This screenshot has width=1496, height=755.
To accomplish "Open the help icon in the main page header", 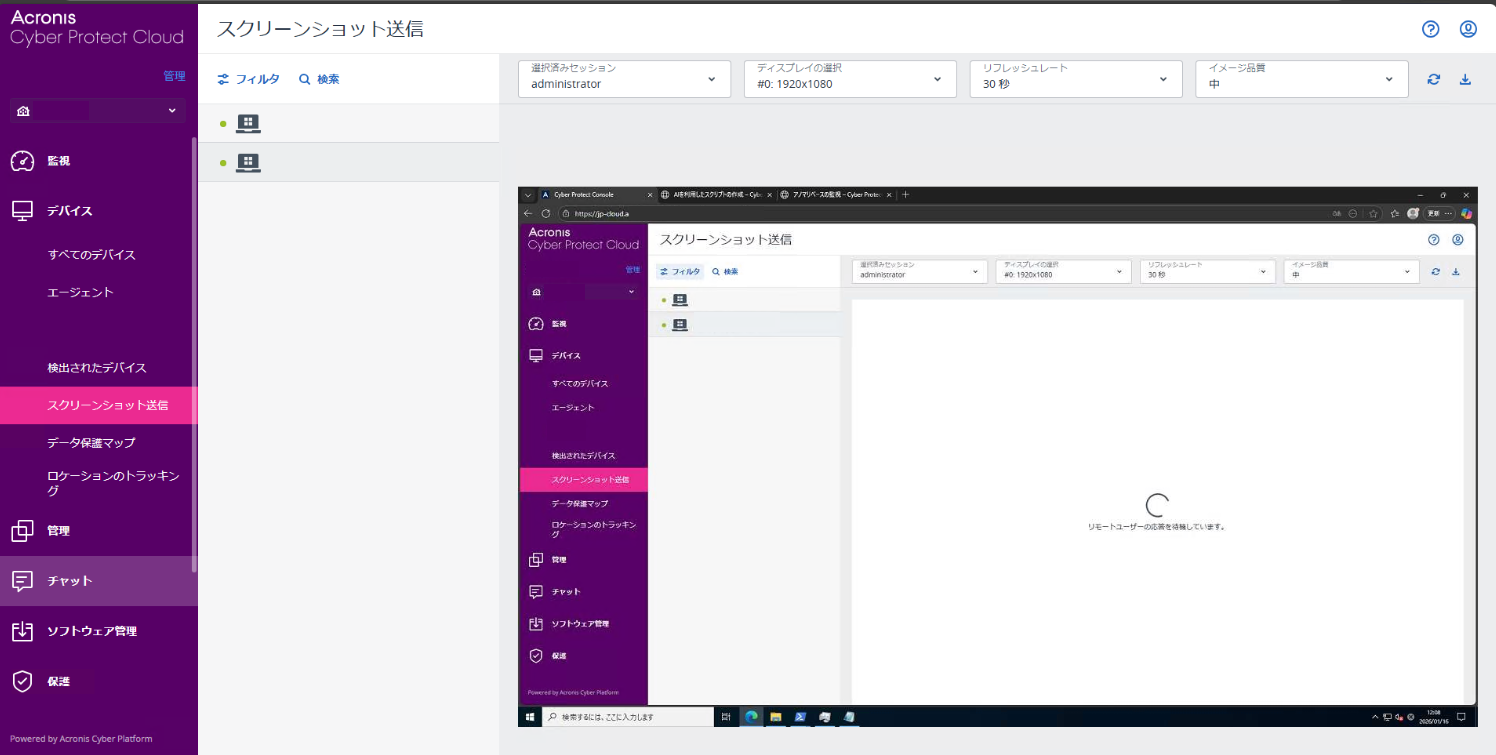I will point(1430,29).
